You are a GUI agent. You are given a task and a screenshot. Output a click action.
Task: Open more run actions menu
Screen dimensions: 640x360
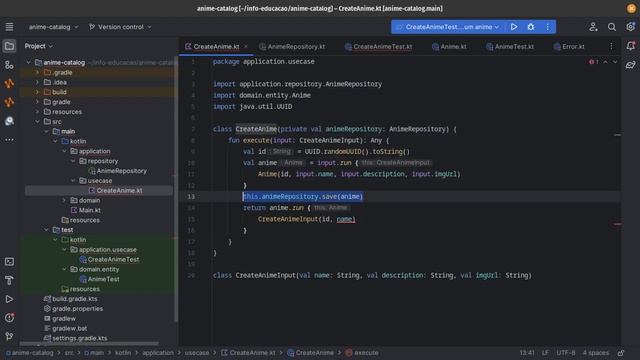click(547, 27)
